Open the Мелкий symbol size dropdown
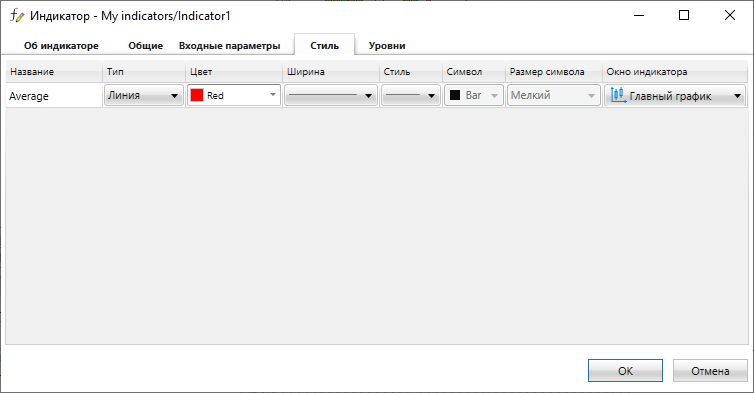754x393 pixels. pos(553,95)
